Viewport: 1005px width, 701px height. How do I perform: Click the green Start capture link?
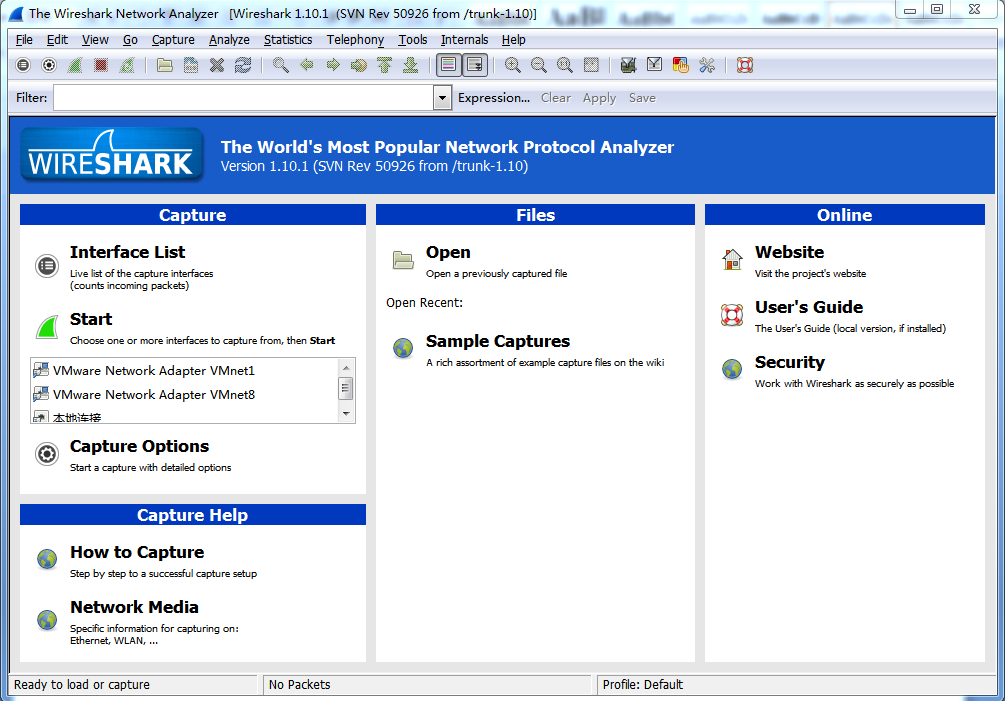point(91,320)
